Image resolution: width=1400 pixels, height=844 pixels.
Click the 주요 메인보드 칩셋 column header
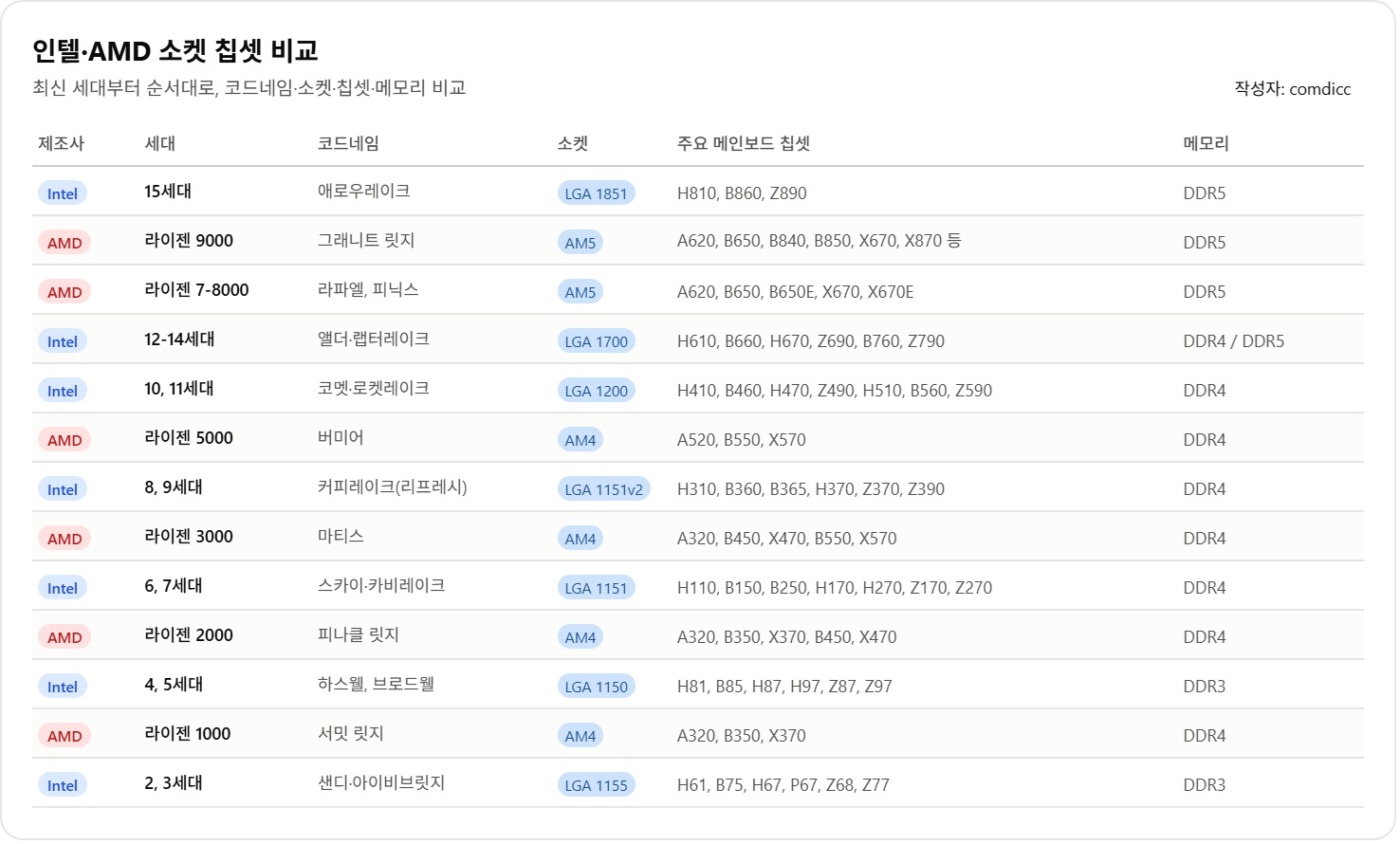(744, 143)
